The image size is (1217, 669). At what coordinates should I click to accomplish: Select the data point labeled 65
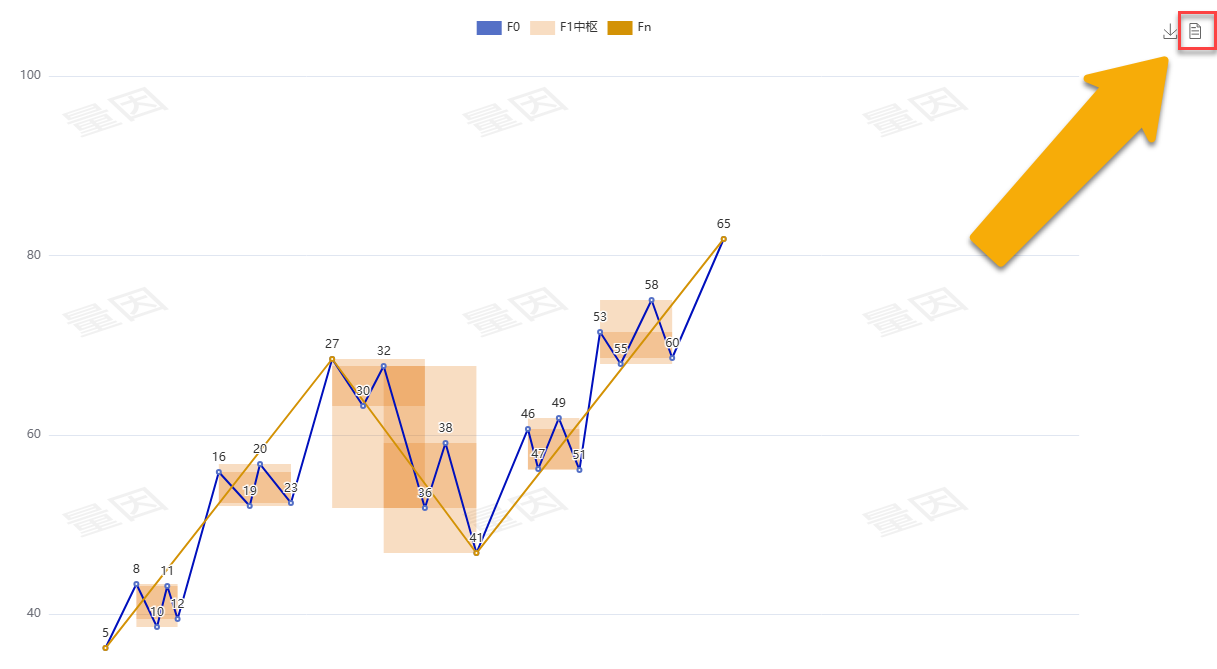click(x=722, y=239)
